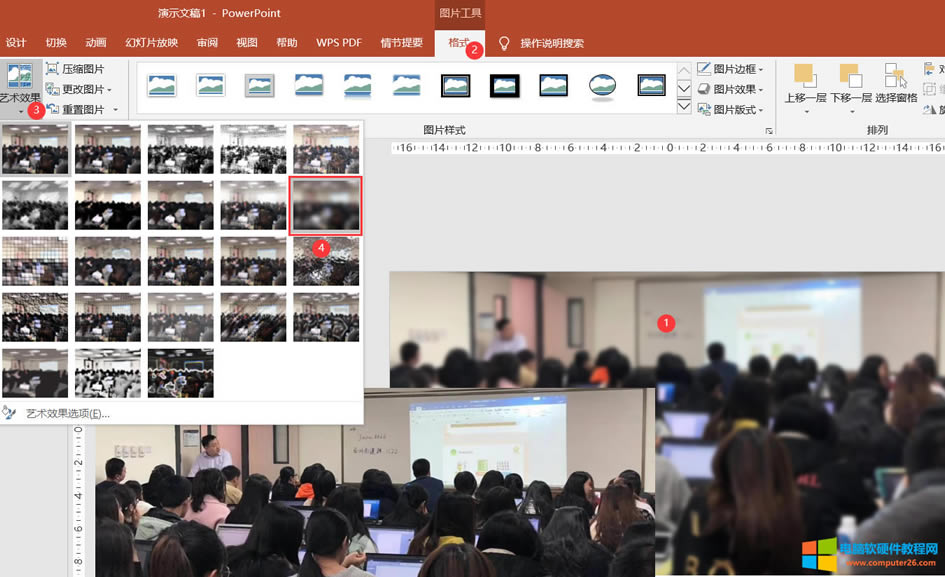The image size is (945, 577).
Task: Open the Picture Styles gallery more arrow
Action: (x=684, y=105)
